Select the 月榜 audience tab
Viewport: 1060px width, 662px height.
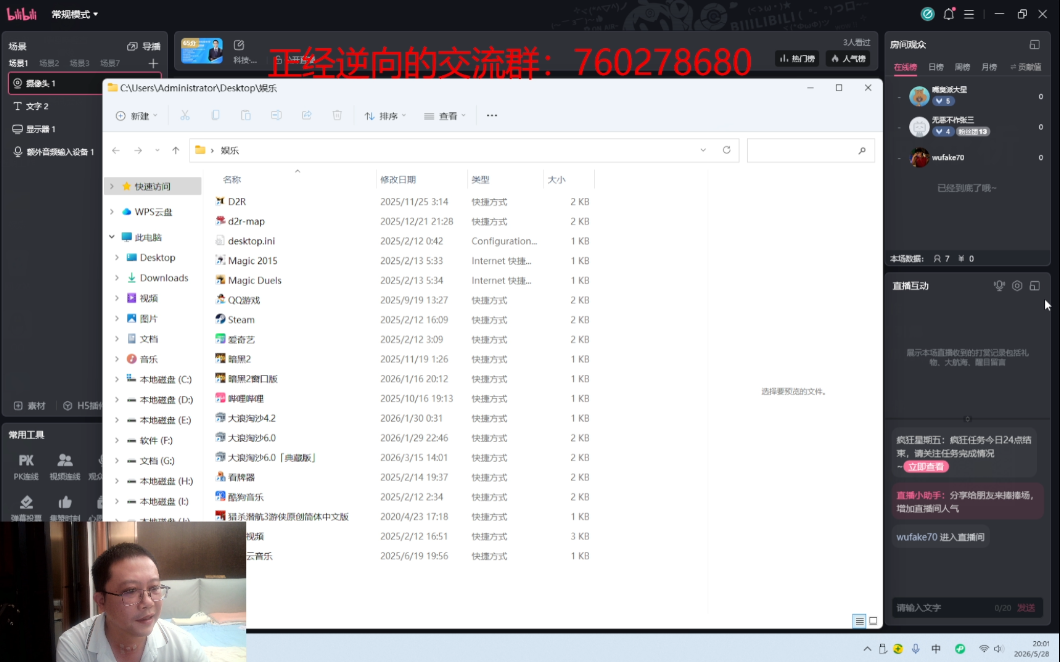point(989,67)
